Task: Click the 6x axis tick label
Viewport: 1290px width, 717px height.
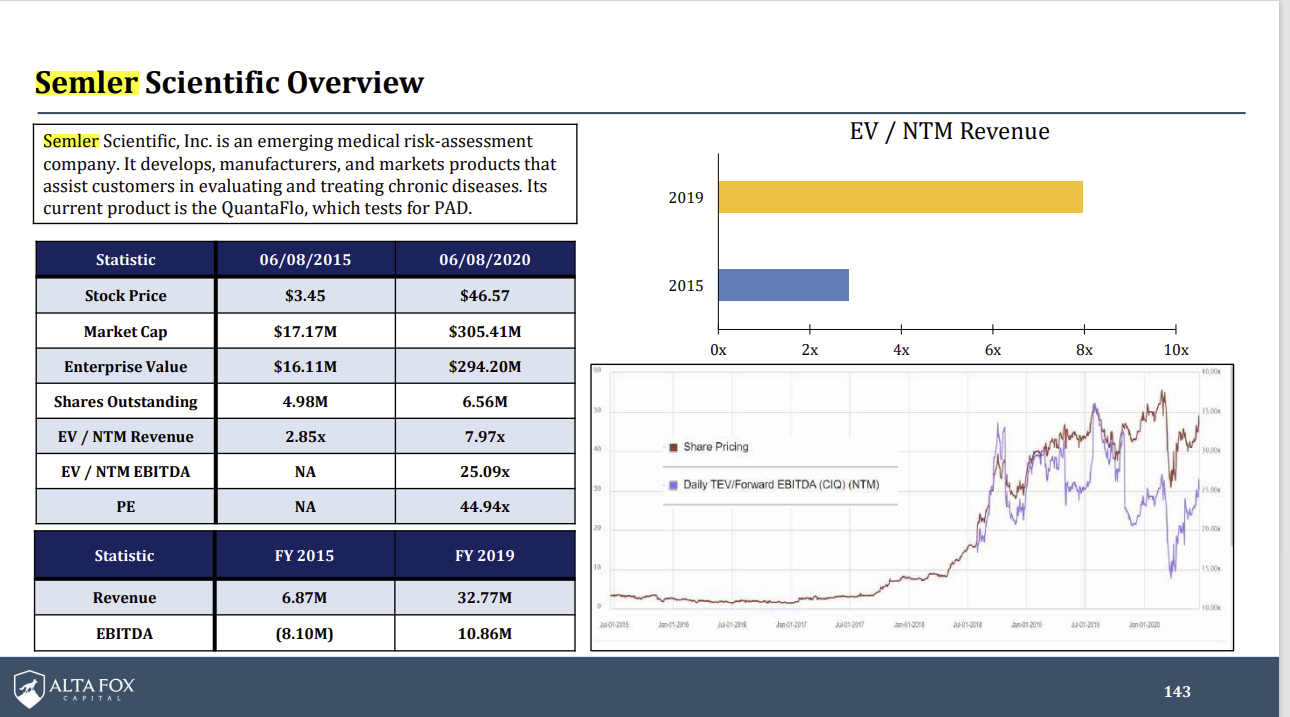Action: (993, 350)
